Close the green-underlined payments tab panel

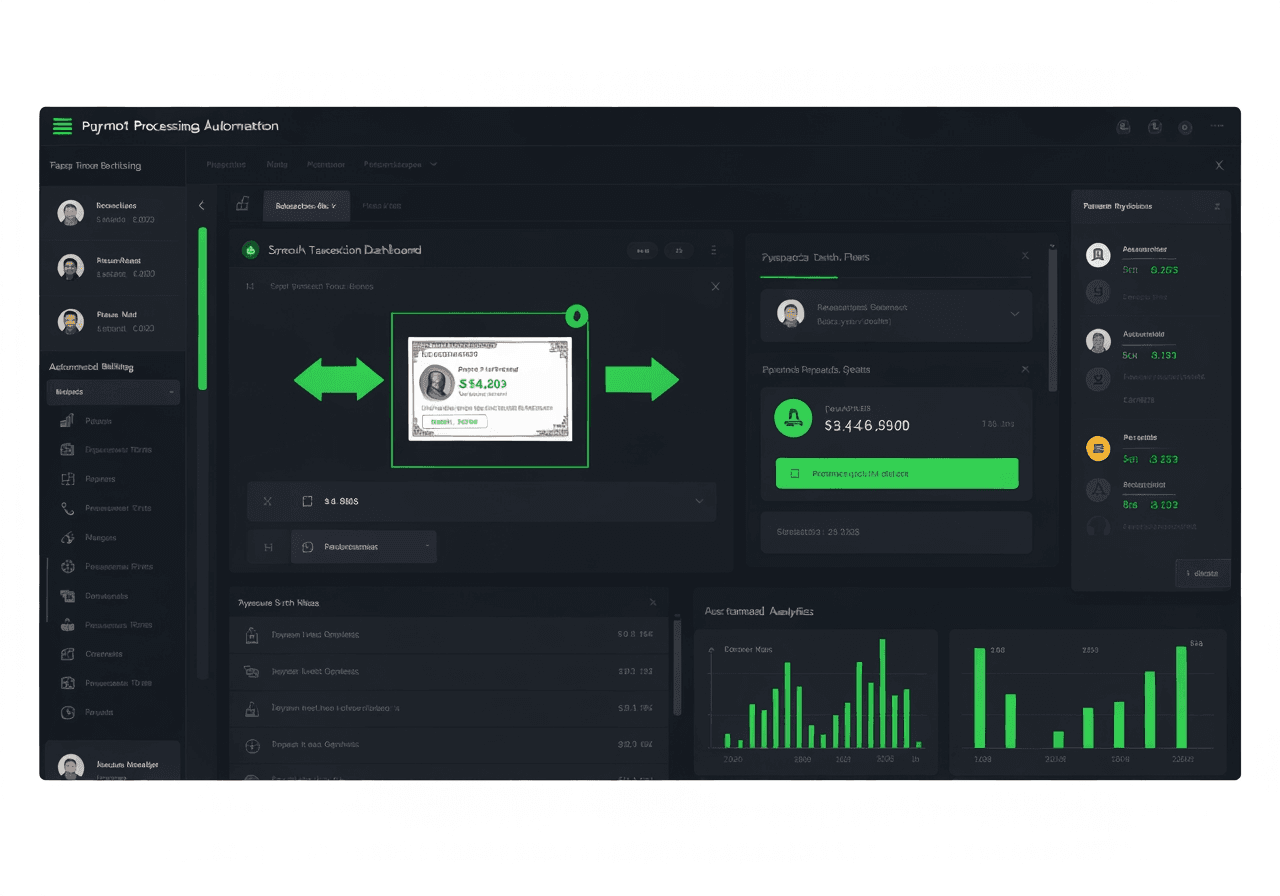[x=1025, y=257]
